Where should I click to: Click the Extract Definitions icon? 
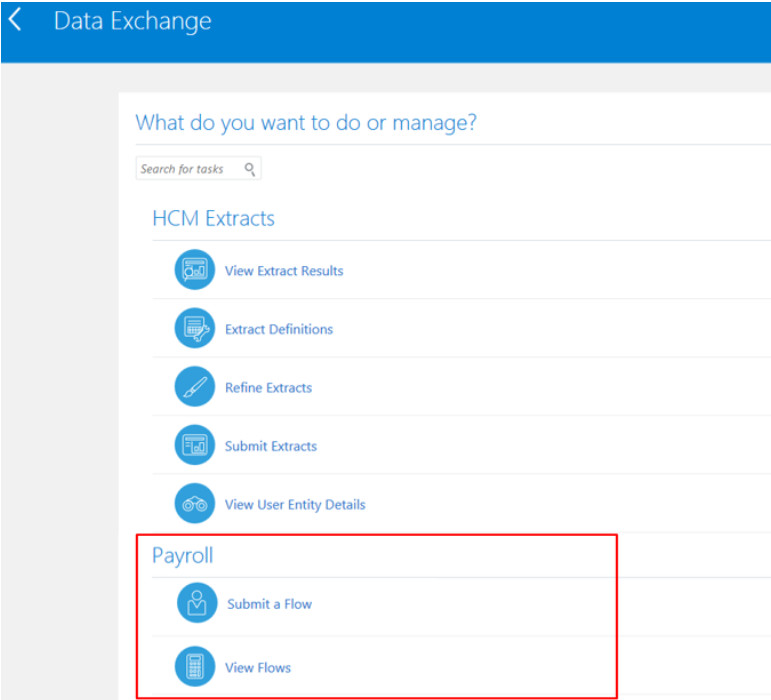194,329
